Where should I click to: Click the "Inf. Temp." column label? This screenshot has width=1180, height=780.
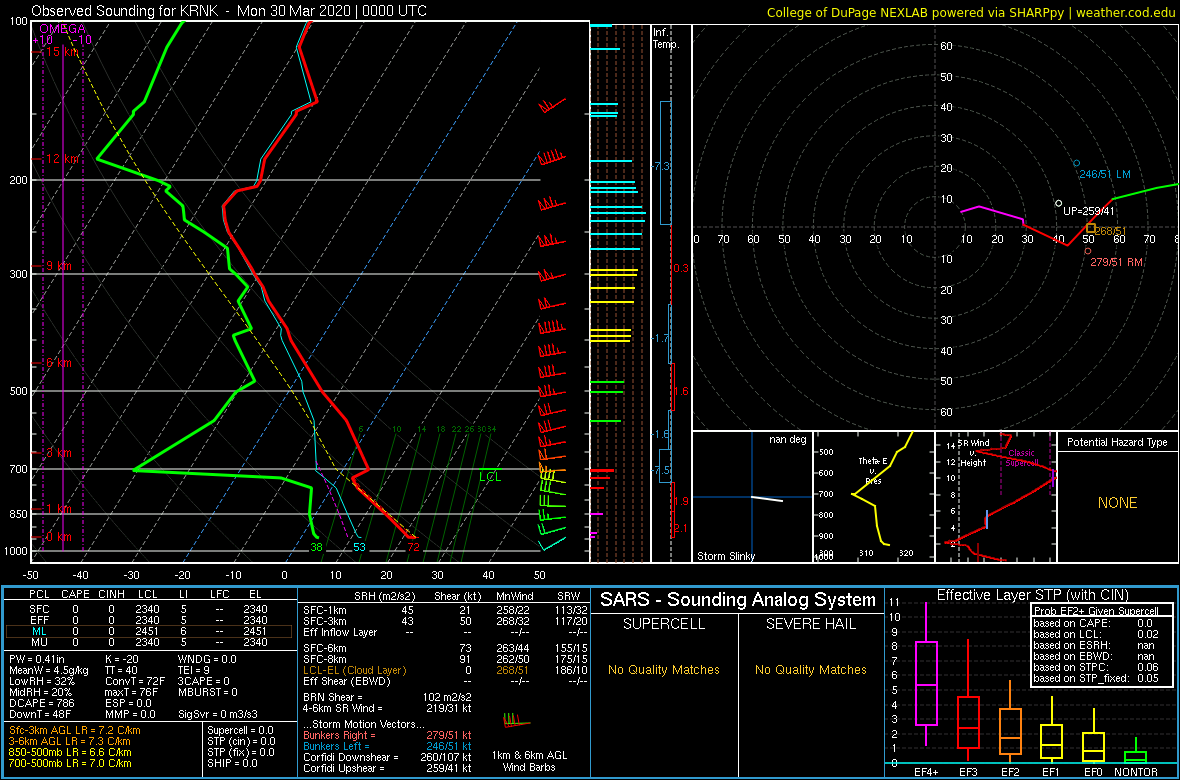(x=666, y=38)
